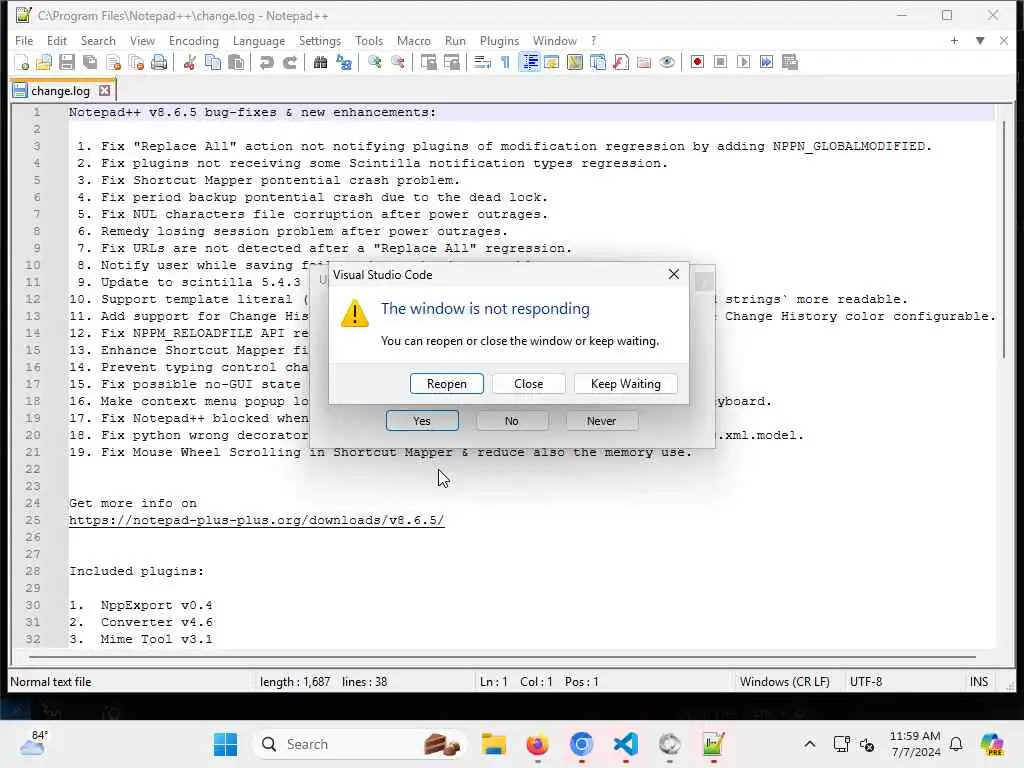Click the Close All toolbar icon
1024x768 pixels.
pos(136,63)
